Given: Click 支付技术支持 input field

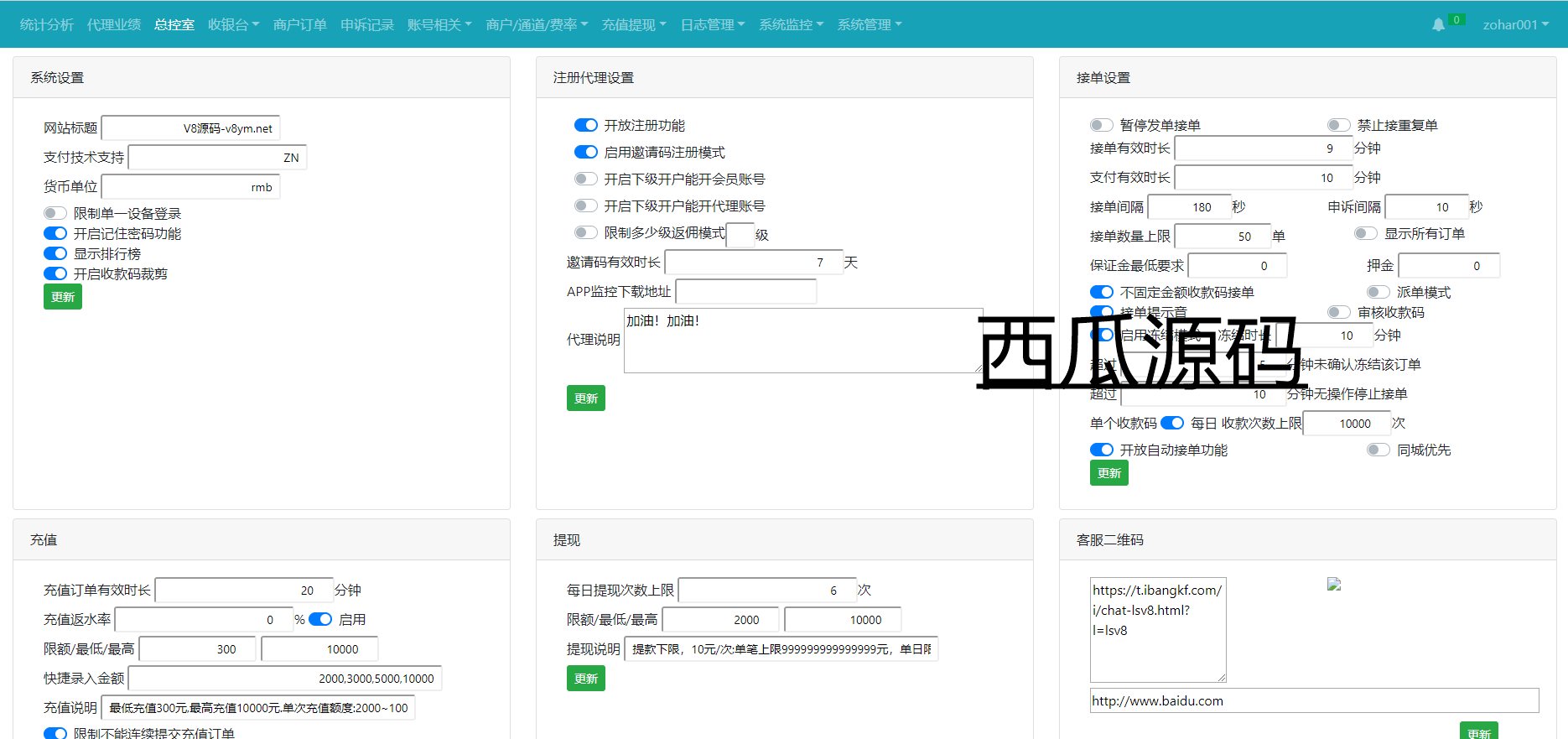Looking at the screenshot, I should (x=217, y=158).
